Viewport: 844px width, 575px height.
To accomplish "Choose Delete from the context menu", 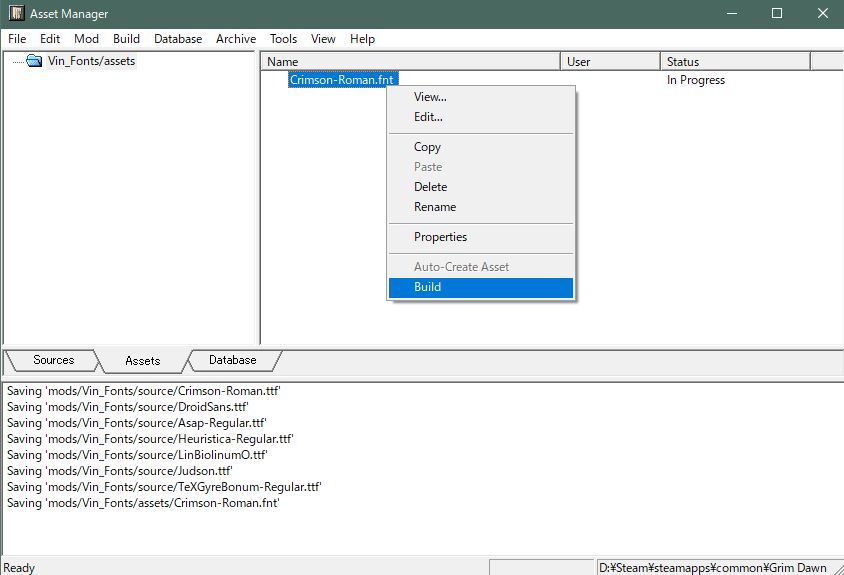I will 430,187.
